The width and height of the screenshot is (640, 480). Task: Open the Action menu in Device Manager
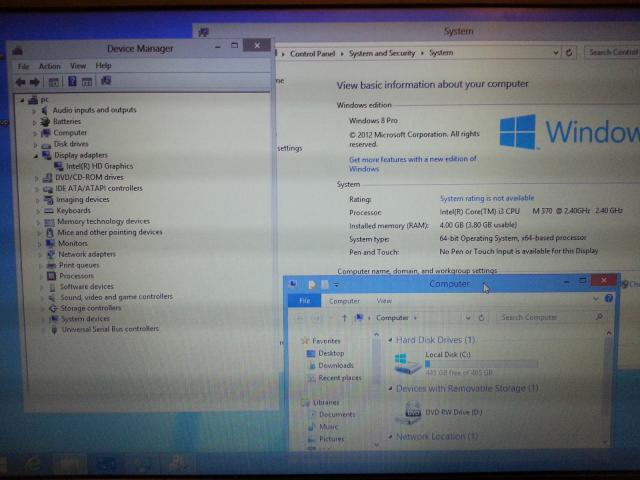[49, 66]
